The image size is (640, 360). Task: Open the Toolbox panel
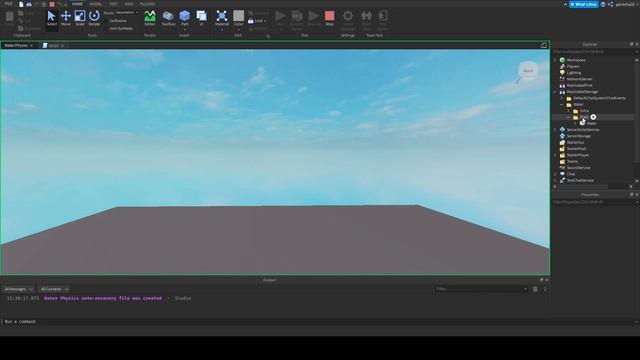[x=168, y=18]
